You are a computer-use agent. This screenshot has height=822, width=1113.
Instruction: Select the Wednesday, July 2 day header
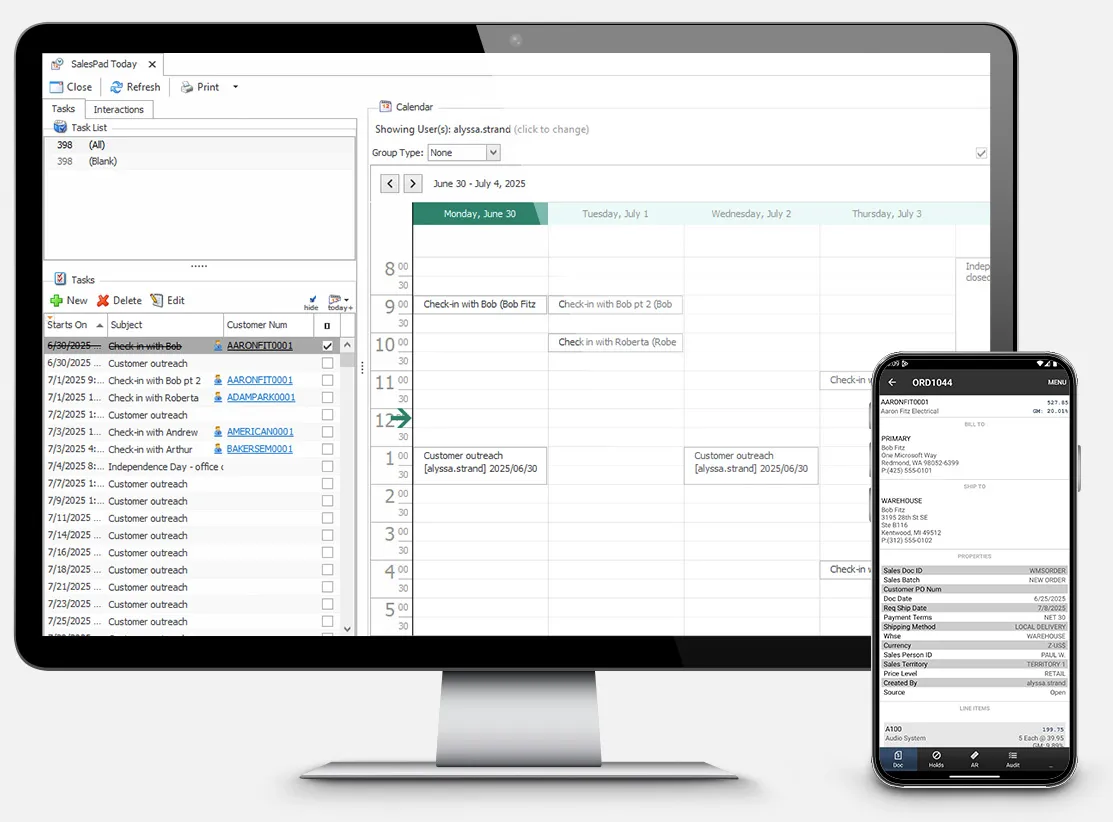click(751, 214)
